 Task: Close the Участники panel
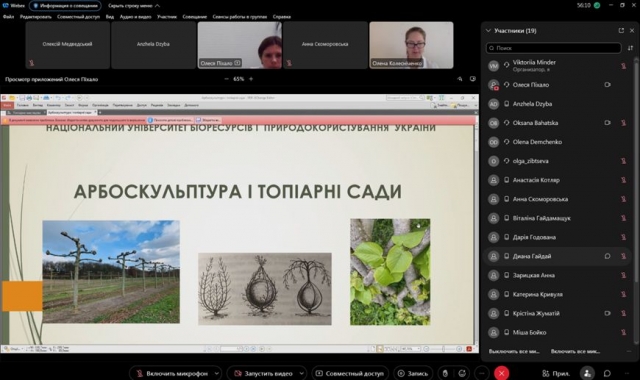[x=632, y=31]
